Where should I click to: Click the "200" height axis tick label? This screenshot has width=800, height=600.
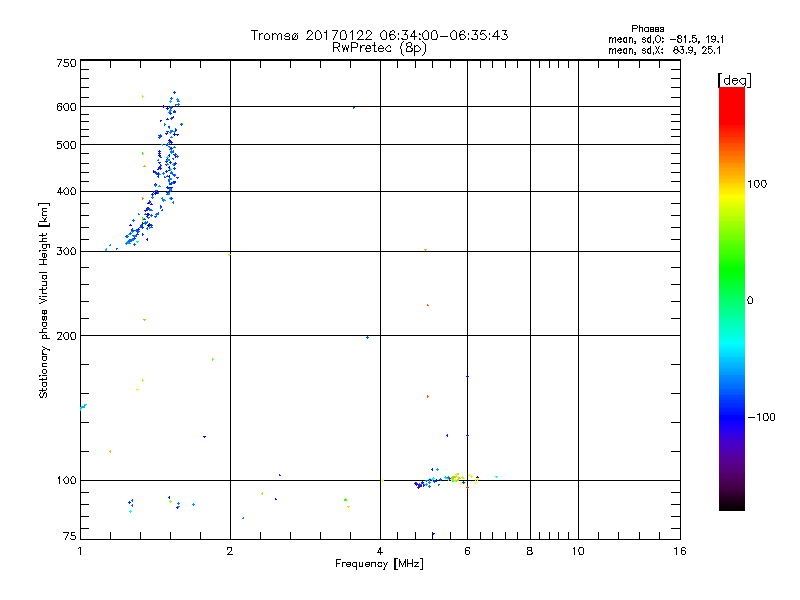pyautogui.click(x=66, y=336)
